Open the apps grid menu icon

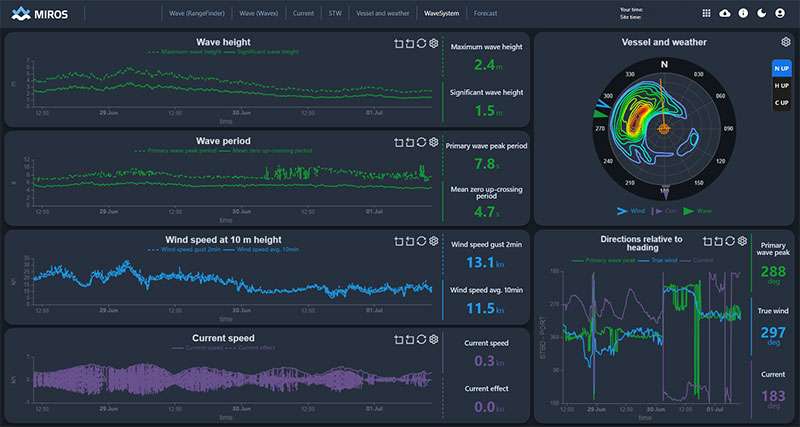pos(706,14)
